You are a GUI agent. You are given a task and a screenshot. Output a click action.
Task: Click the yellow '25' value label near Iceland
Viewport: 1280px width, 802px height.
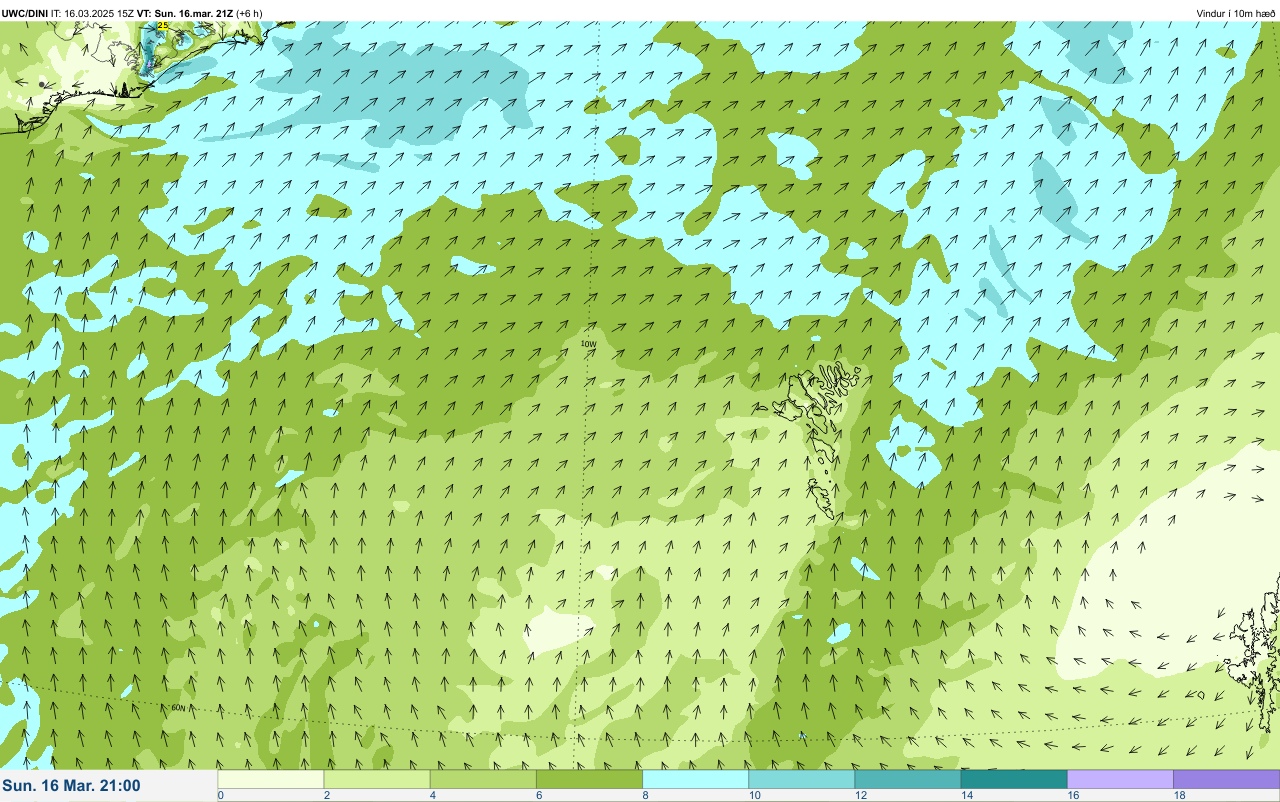[162, 25]
